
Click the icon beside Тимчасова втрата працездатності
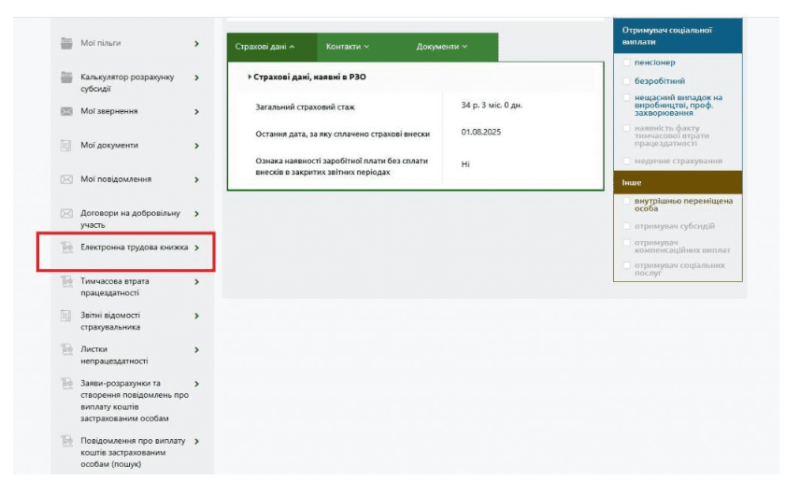(66, 283)
